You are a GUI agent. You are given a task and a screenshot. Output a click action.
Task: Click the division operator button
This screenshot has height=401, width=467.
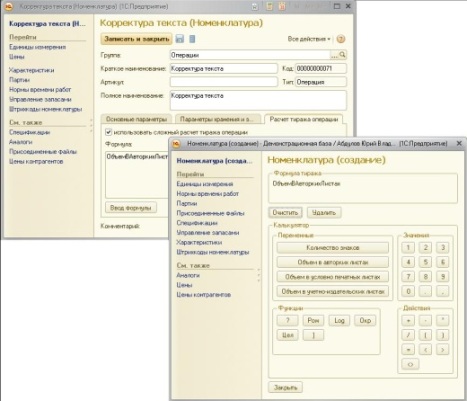[408, 335]
